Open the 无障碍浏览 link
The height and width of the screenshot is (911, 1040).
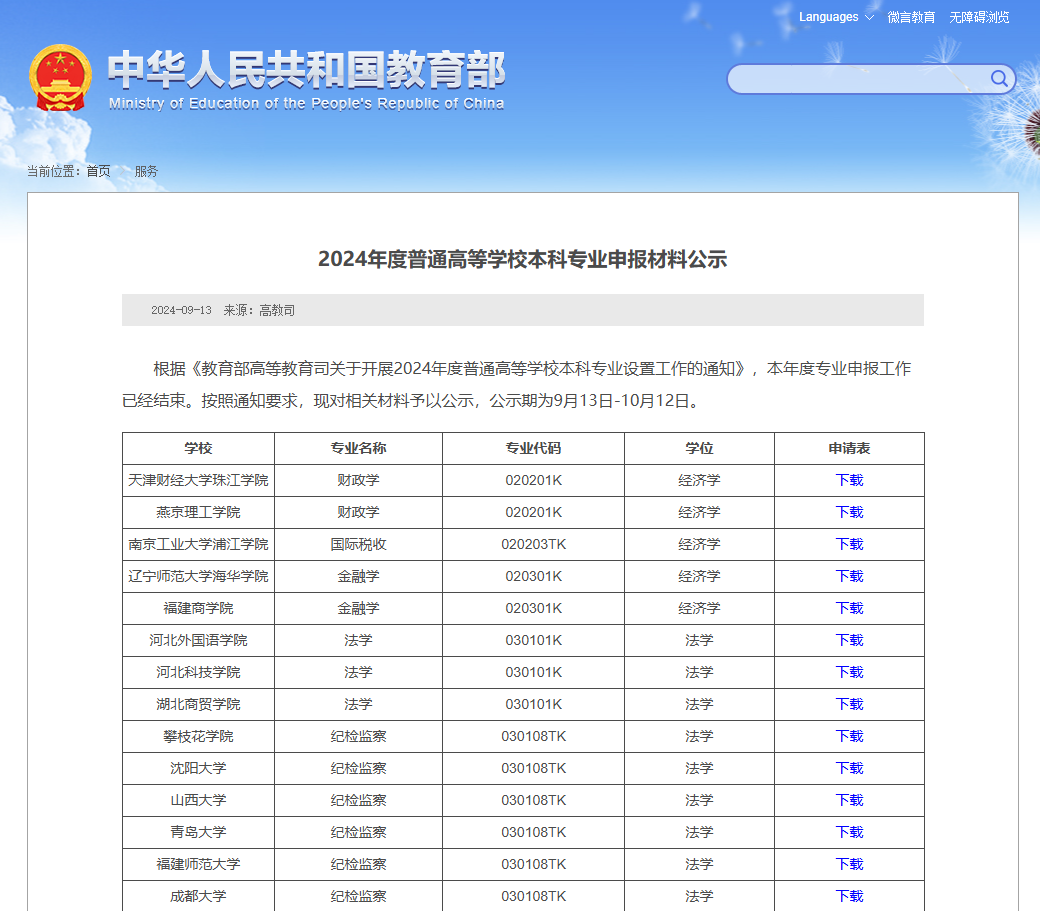[979, 17]
